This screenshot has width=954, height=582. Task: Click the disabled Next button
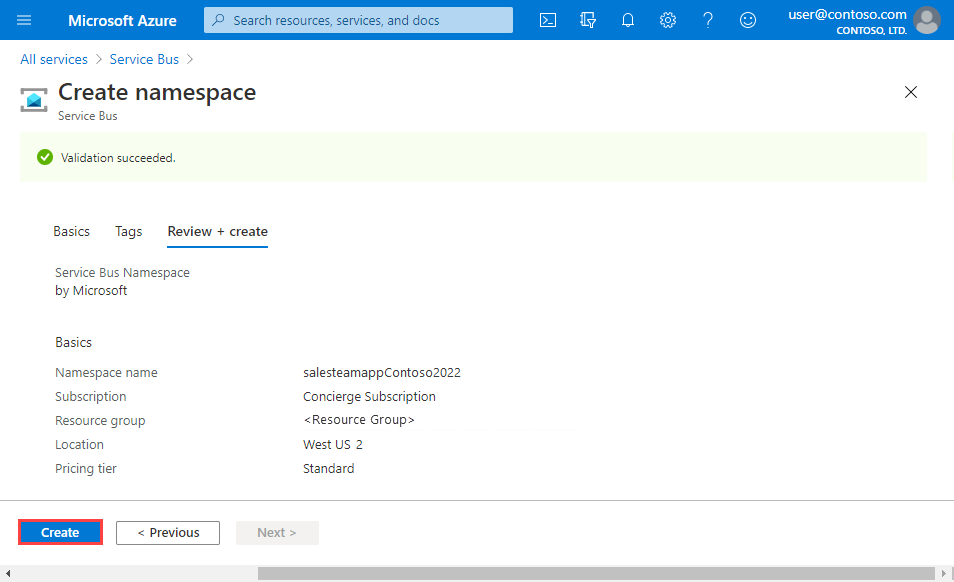pyautogui.click(x=277, y=533)
